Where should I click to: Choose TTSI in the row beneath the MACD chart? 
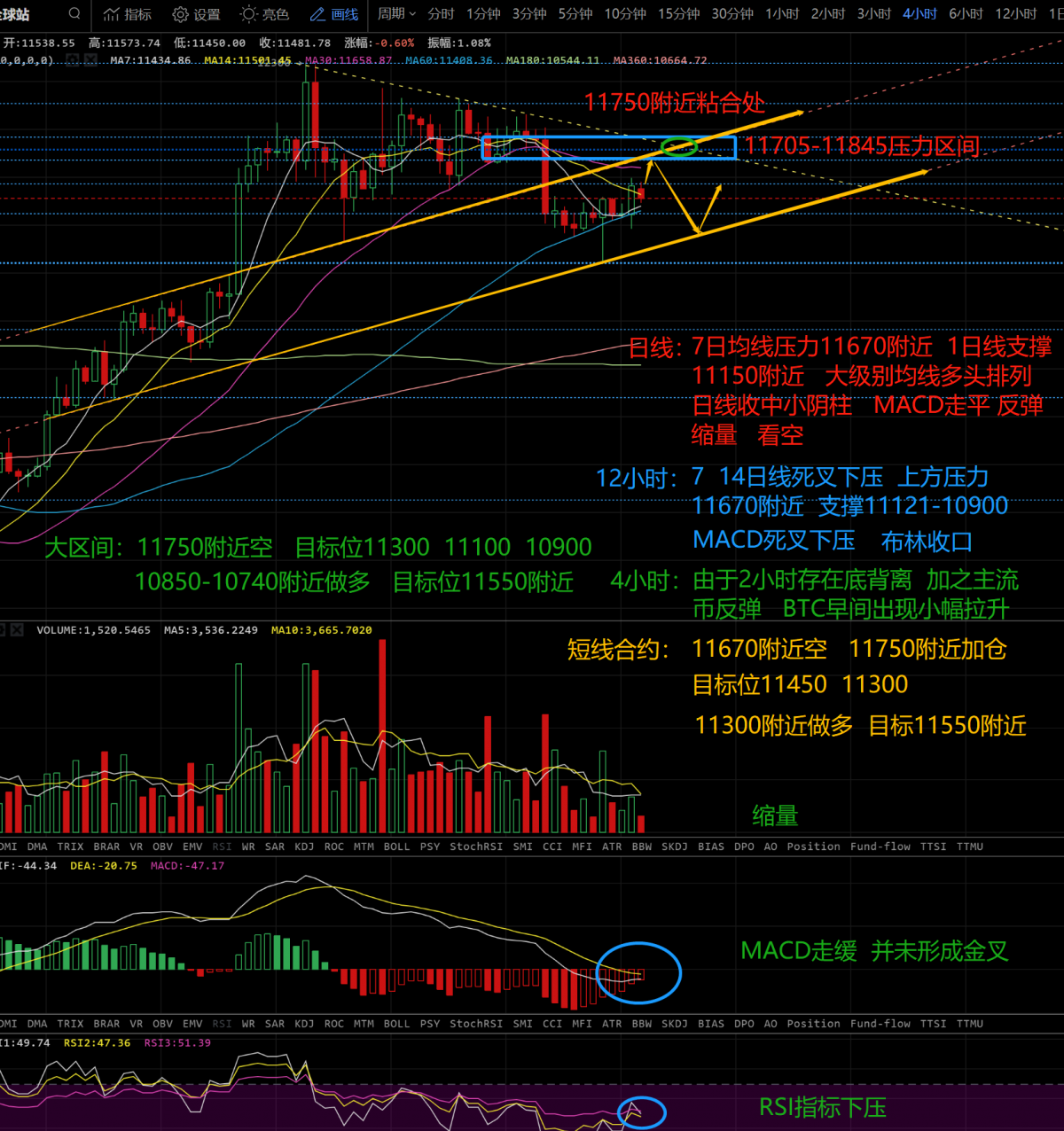click(933, 1024)
